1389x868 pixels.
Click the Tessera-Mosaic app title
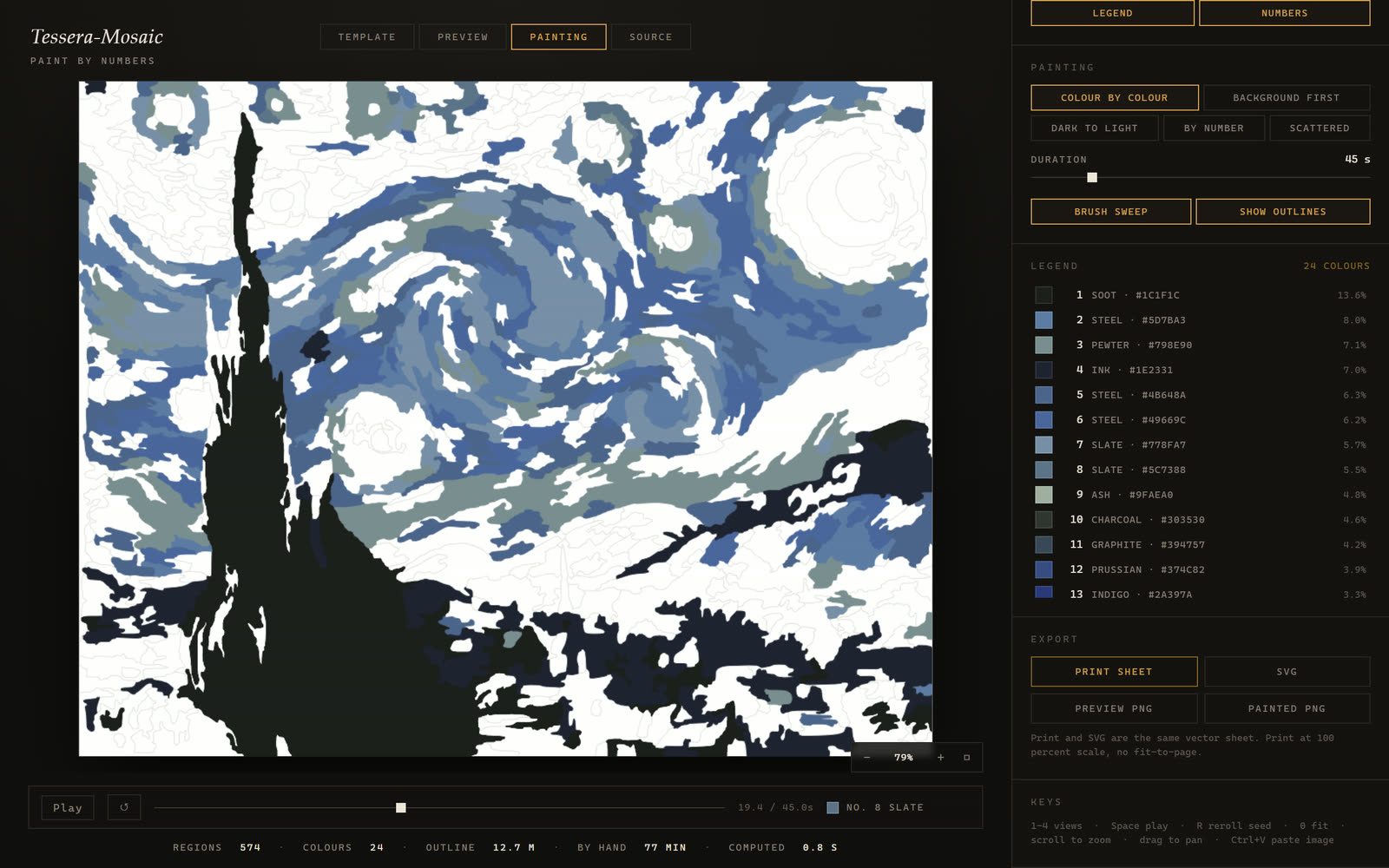96,36
